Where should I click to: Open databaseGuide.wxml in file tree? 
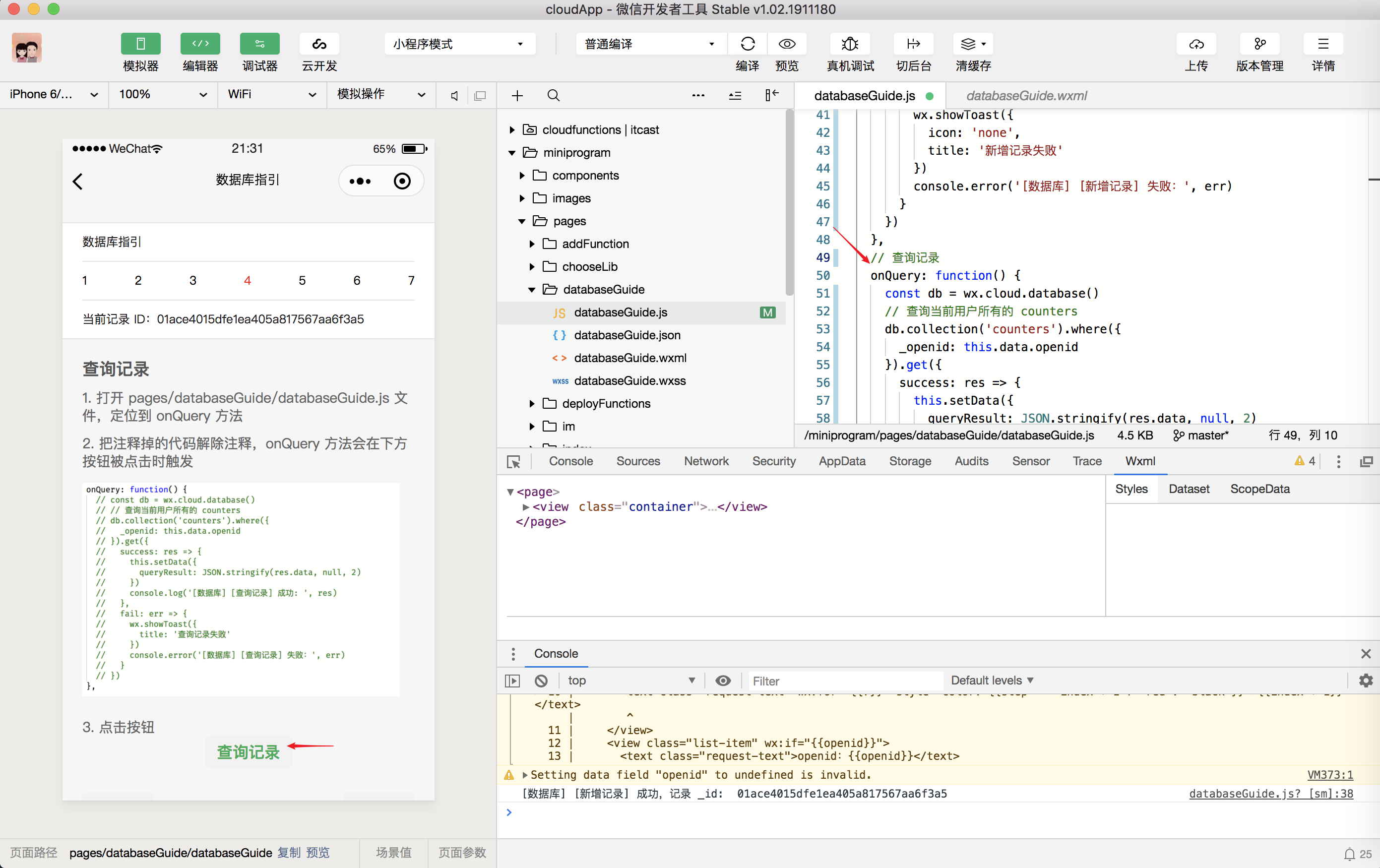point(630,358)
